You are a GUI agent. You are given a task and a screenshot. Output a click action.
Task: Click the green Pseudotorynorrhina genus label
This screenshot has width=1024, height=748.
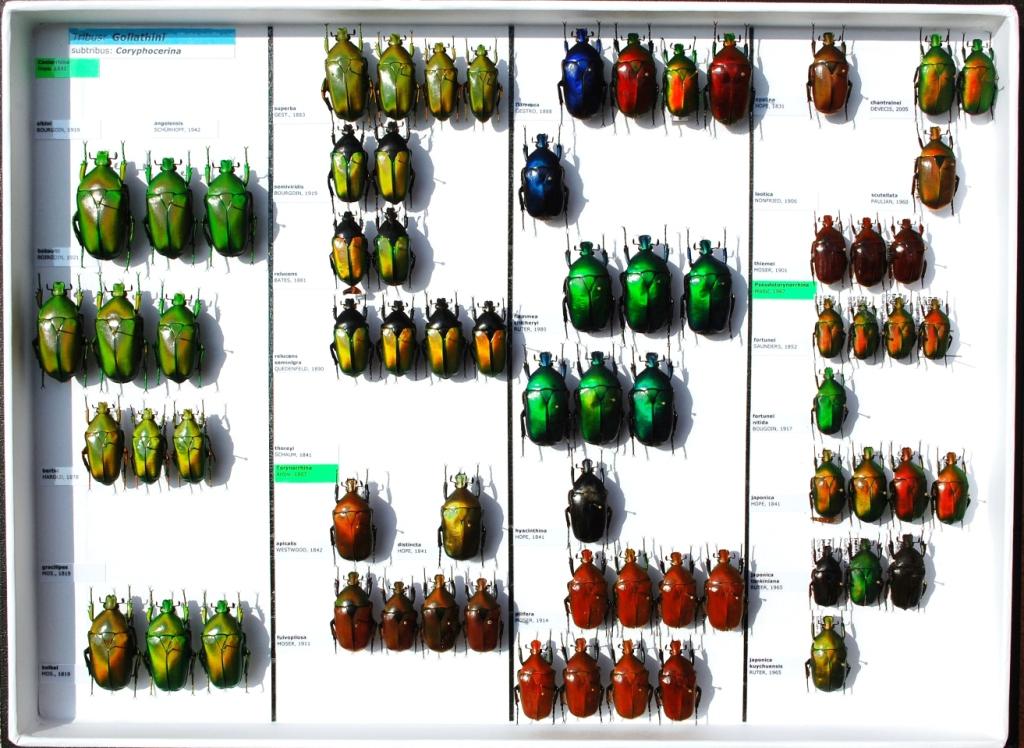click(783, 289)
